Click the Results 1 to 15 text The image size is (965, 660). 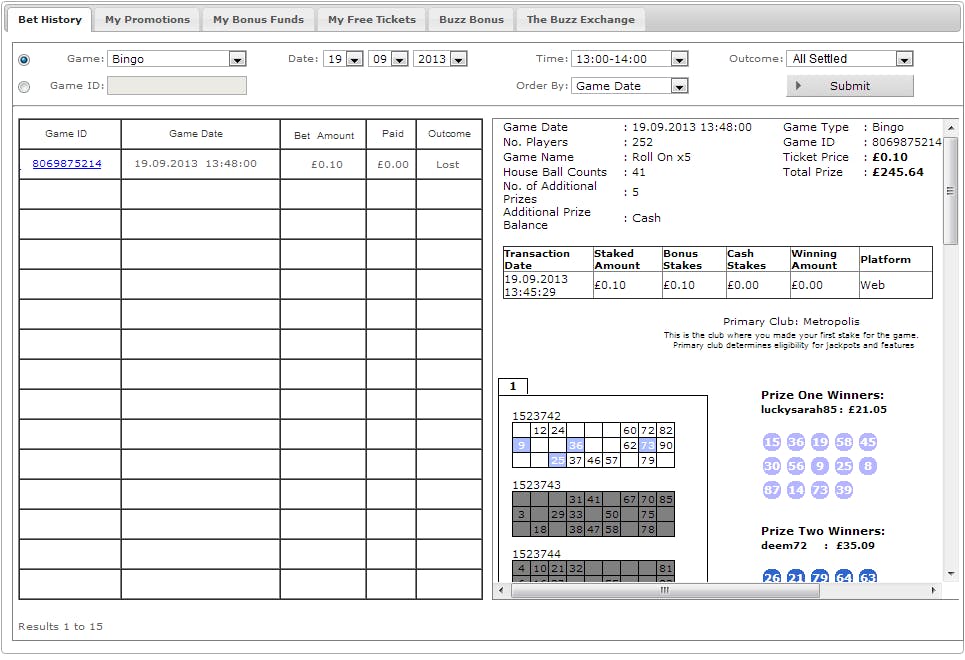[60, 627]
